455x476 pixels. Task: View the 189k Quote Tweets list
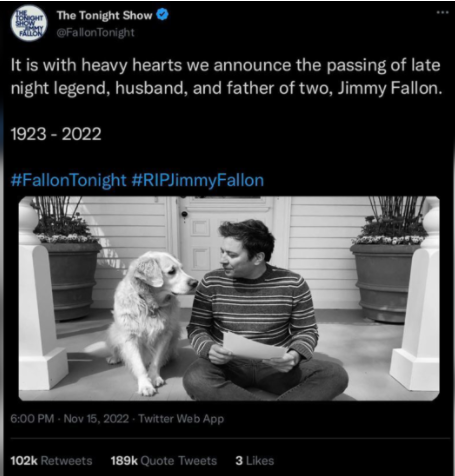coord(164,461)
